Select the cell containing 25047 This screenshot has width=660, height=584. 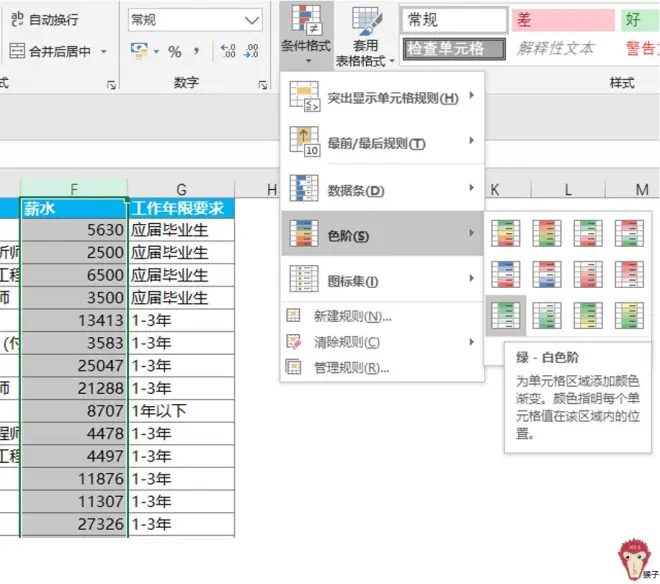[74, 365]
